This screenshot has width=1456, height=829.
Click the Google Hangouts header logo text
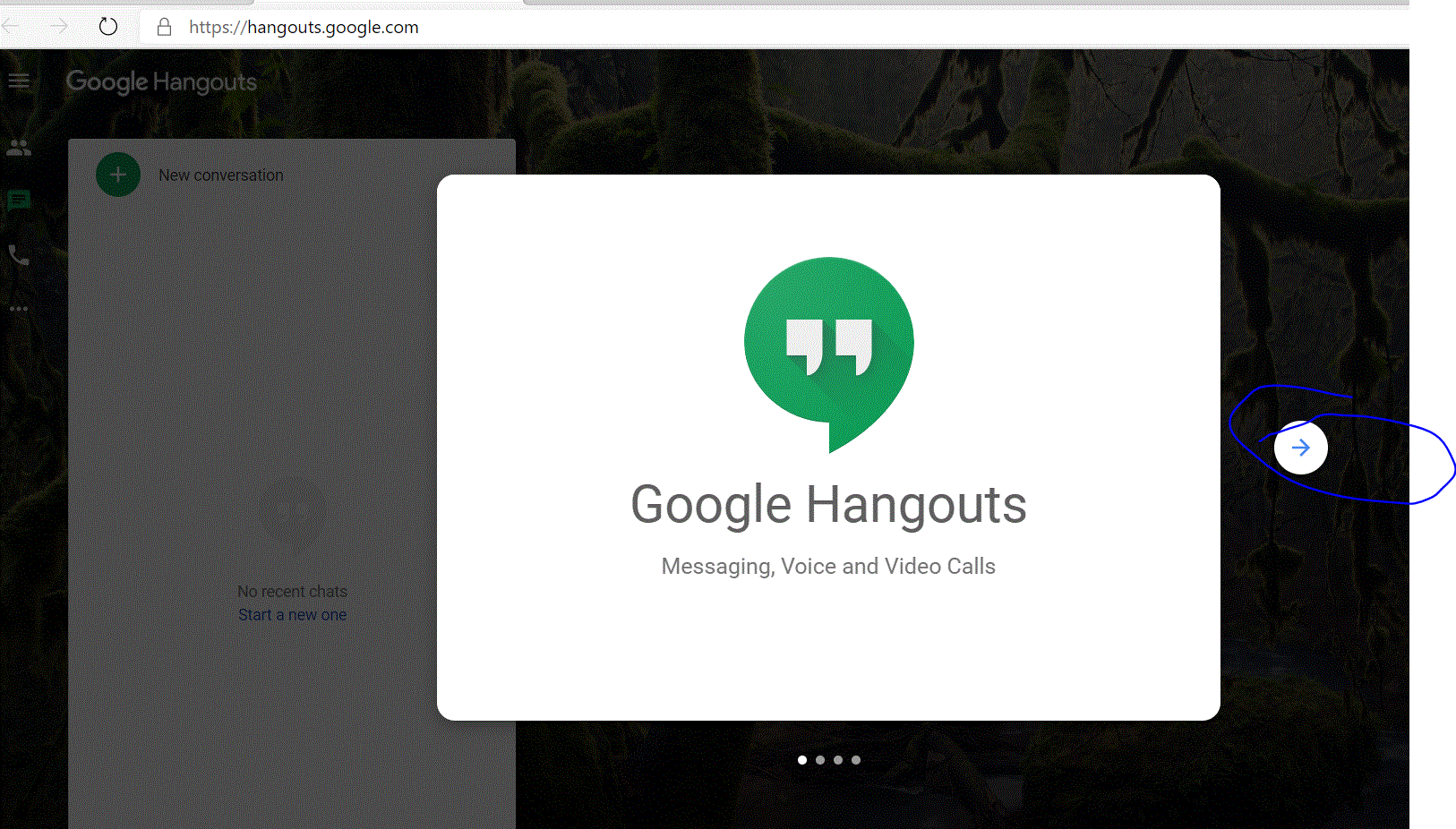coord(161,82)
